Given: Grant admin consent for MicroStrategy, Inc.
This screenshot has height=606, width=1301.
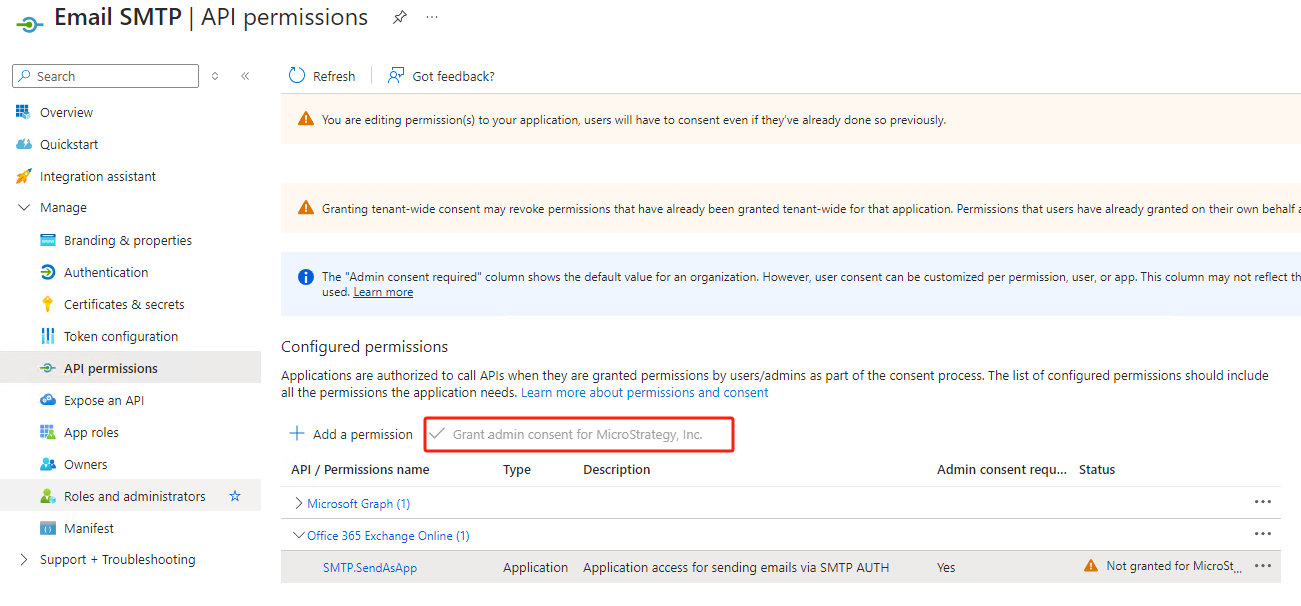Looking at the screenshot, I should click(578, 434).
